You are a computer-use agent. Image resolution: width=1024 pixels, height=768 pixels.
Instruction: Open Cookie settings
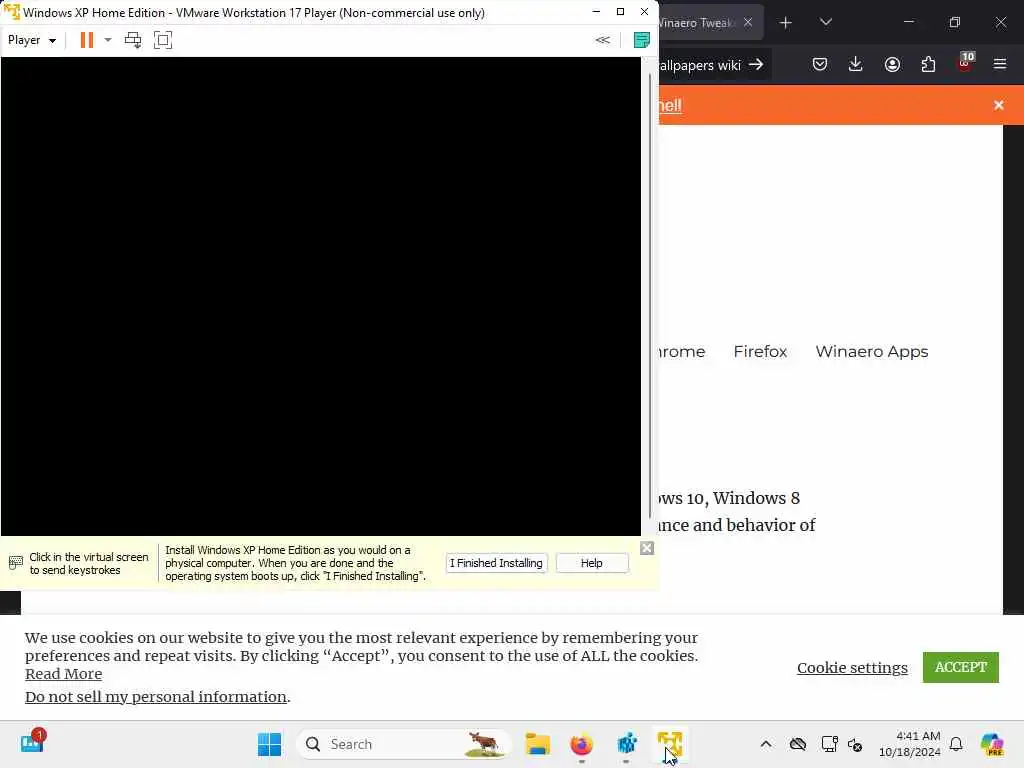(x=852, y=667)
